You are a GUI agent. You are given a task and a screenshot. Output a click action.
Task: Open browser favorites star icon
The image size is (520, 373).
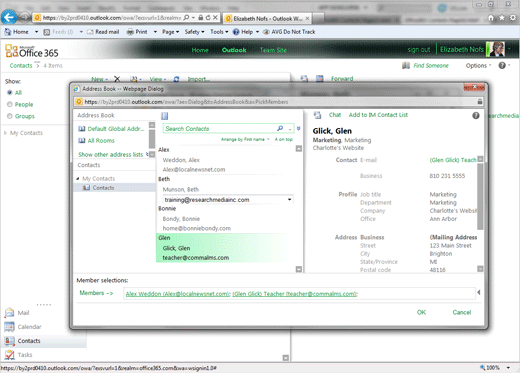(x=502, y=18)
